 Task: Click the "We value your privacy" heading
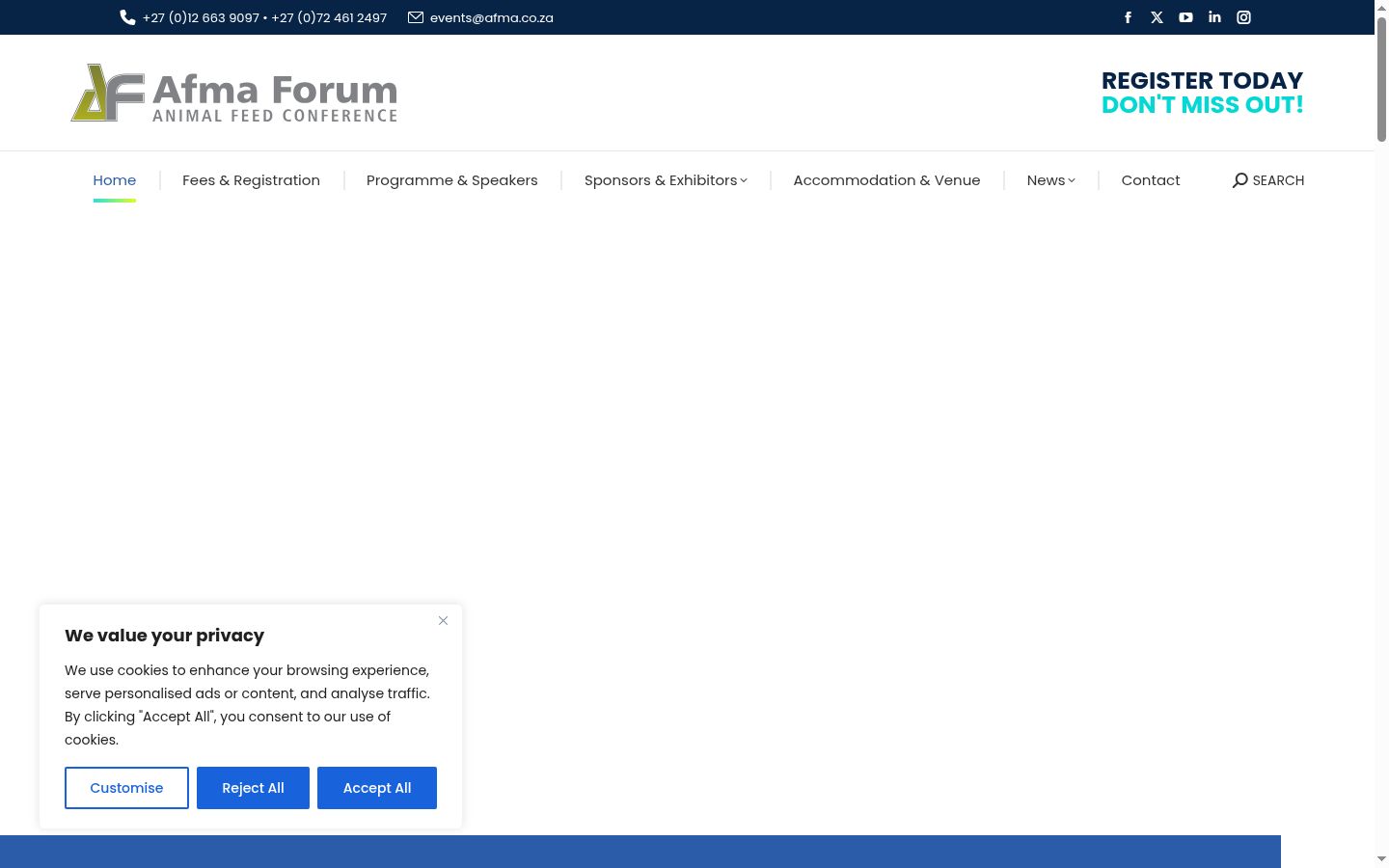point(164,636)
